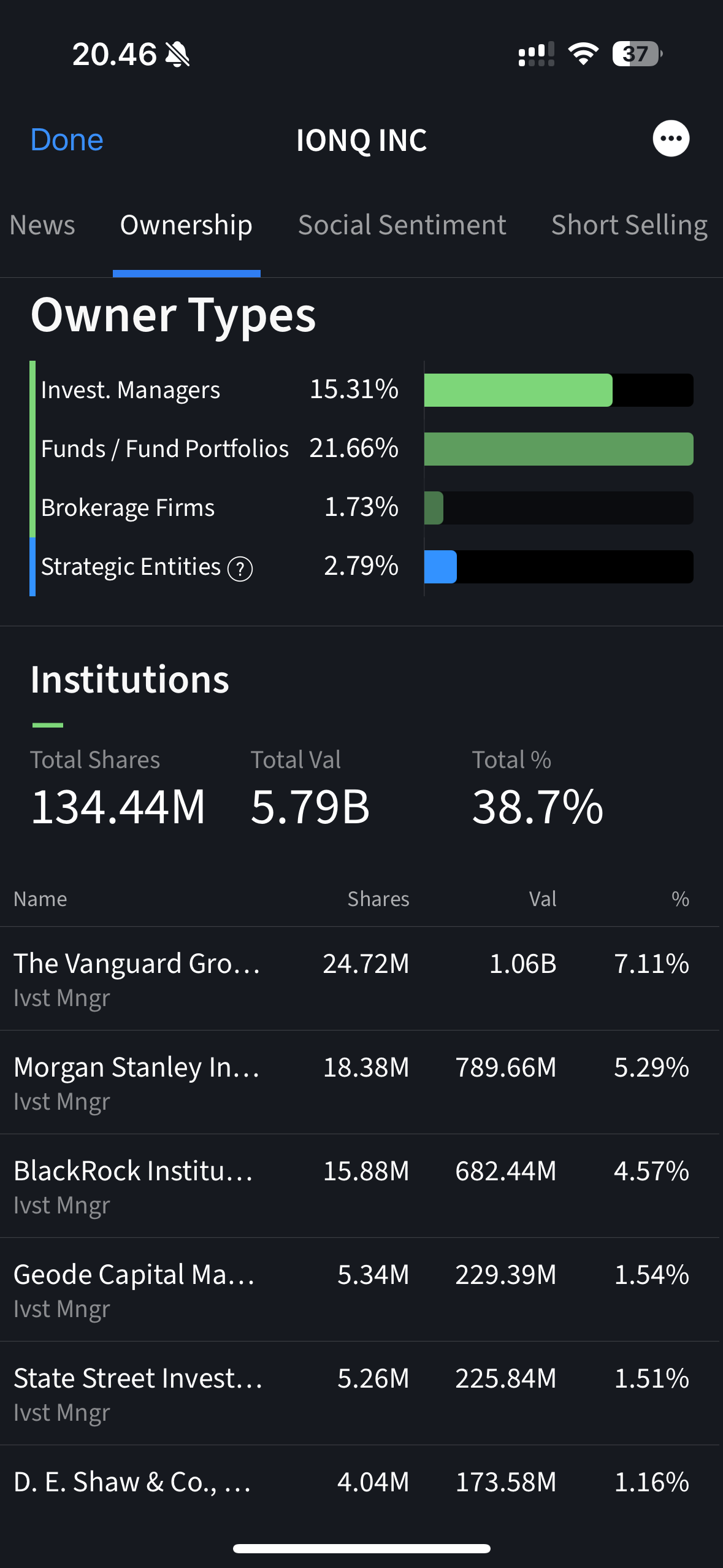Tap the muted bell icon in status bar
The width and height of the screenshot is (723, 1568).
point(178,55)
